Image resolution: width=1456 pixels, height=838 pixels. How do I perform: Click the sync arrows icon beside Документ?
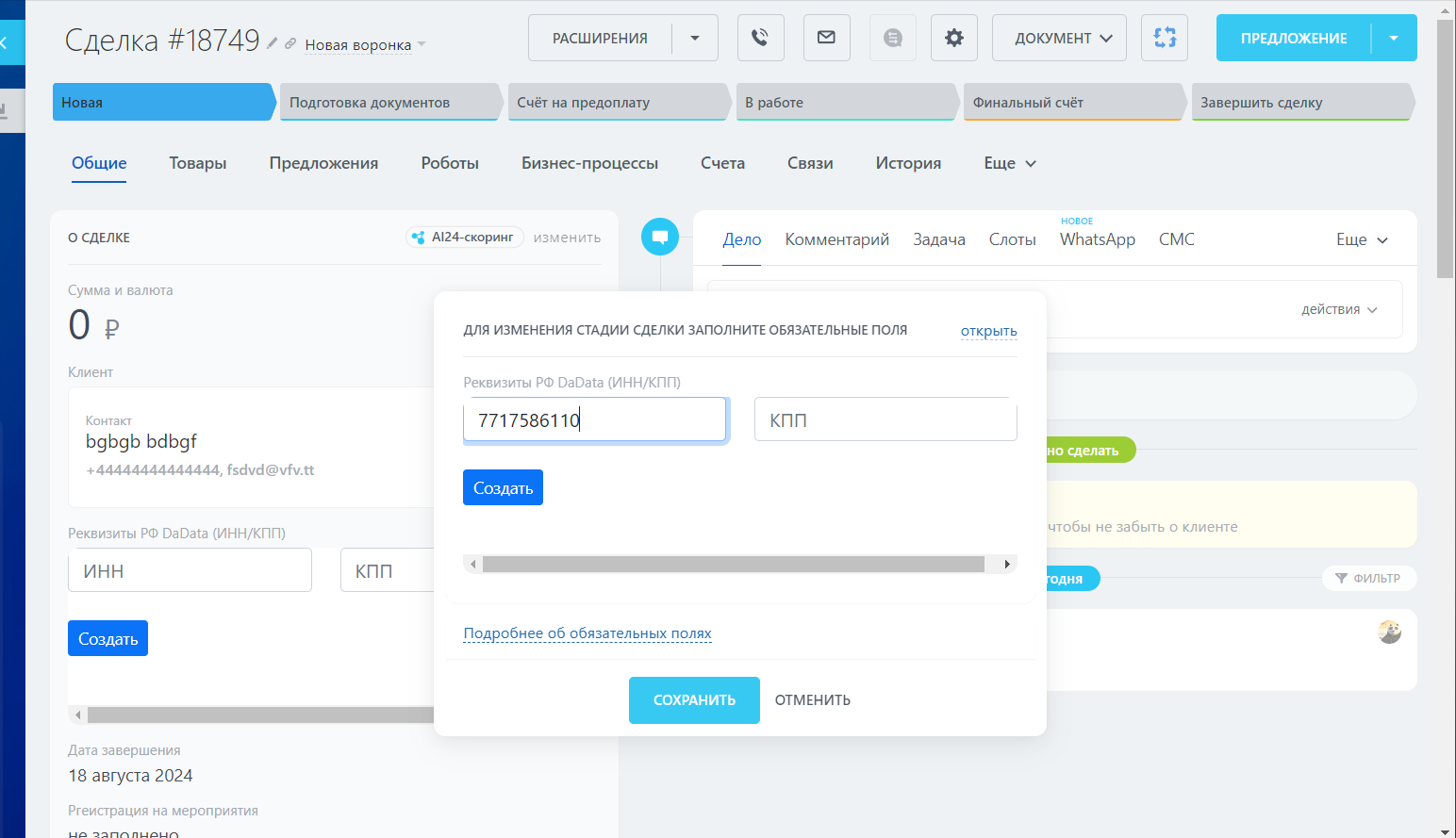click(x=1165, y=38)
